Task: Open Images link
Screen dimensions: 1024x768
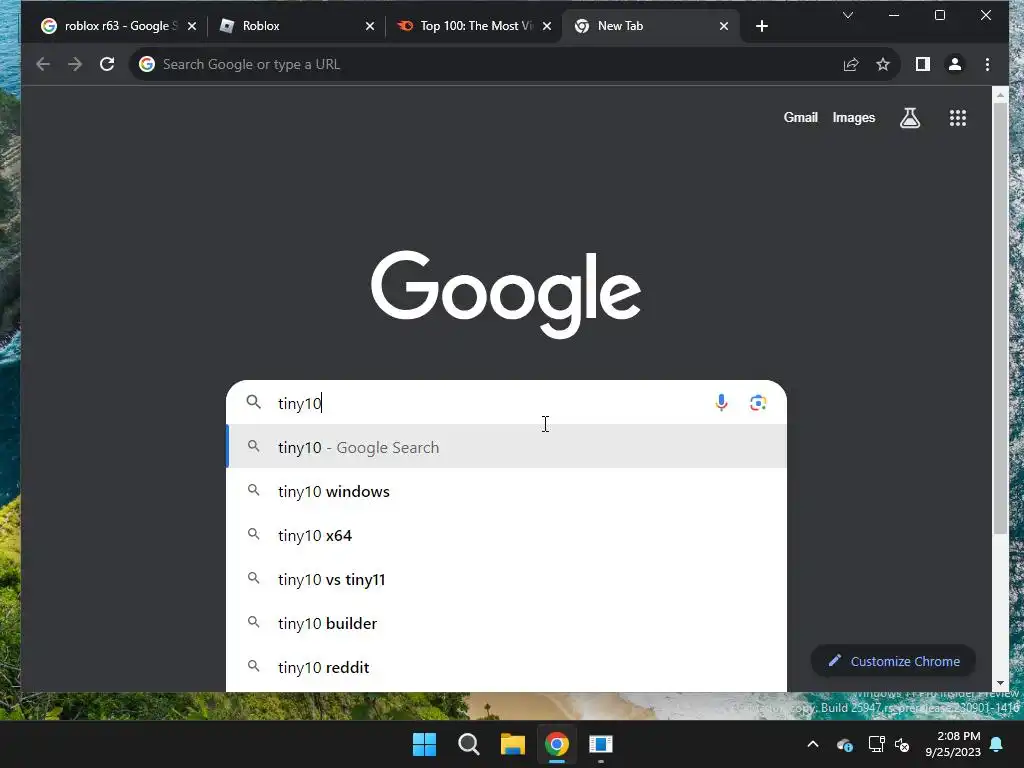Action: tap(854, 118)
